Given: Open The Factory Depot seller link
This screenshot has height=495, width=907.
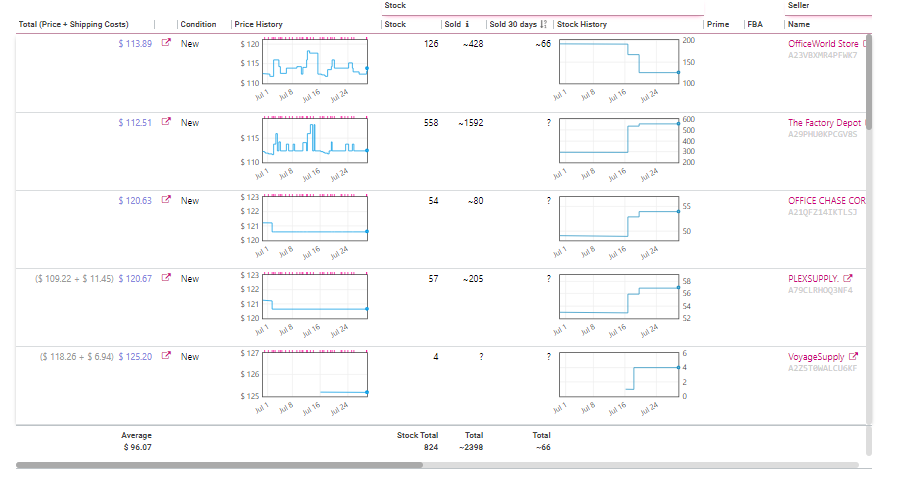Looking at the screenshot, I should [827, 123].
